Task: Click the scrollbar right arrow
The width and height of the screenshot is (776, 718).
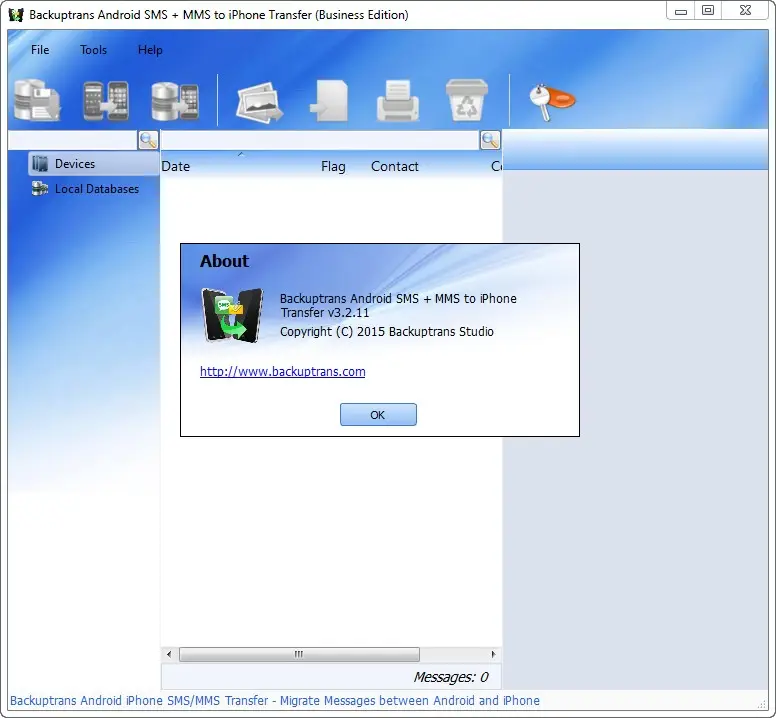Action: pyautogui.click(x=493, y=654)
